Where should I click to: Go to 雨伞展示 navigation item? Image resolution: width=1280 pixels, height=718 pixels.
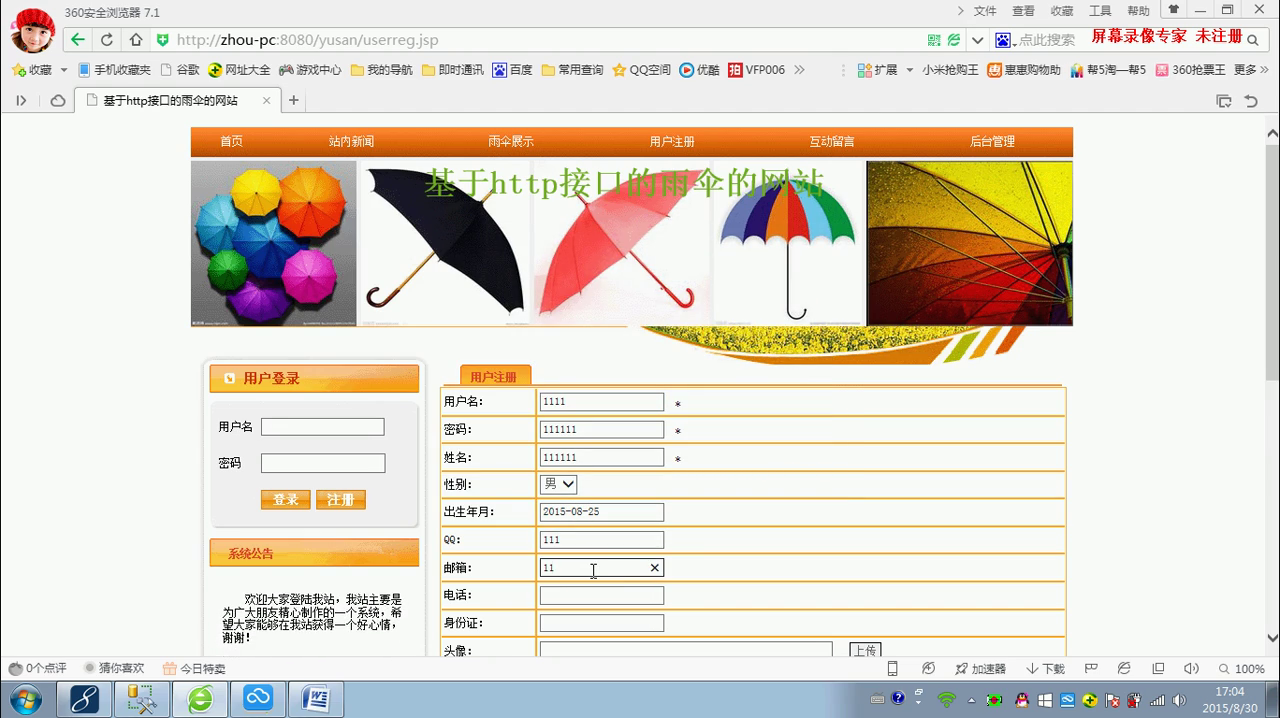pos(511,142)
